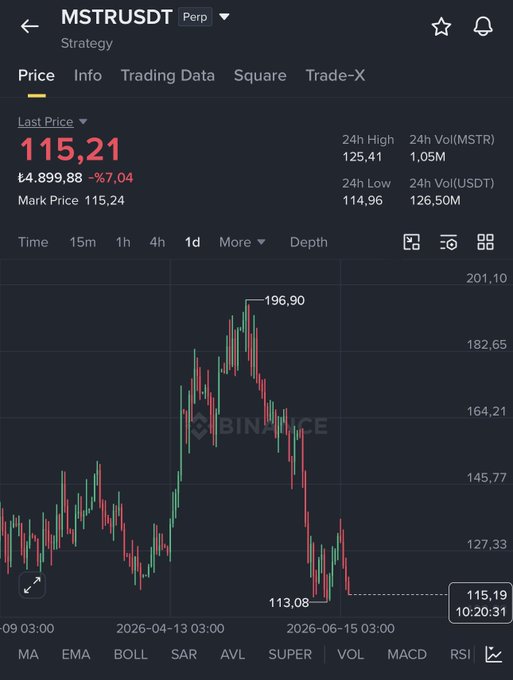Tap the -%7,04 change percentage
The height and width of the screenshot is (680, 513).
(x=111, y=178)
